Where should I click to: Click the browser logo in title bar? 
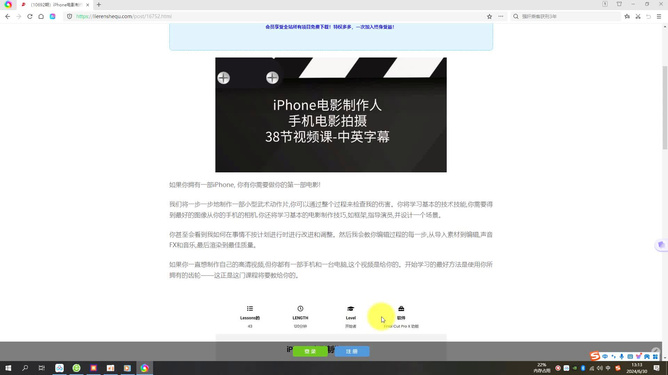tap(8, 5)
